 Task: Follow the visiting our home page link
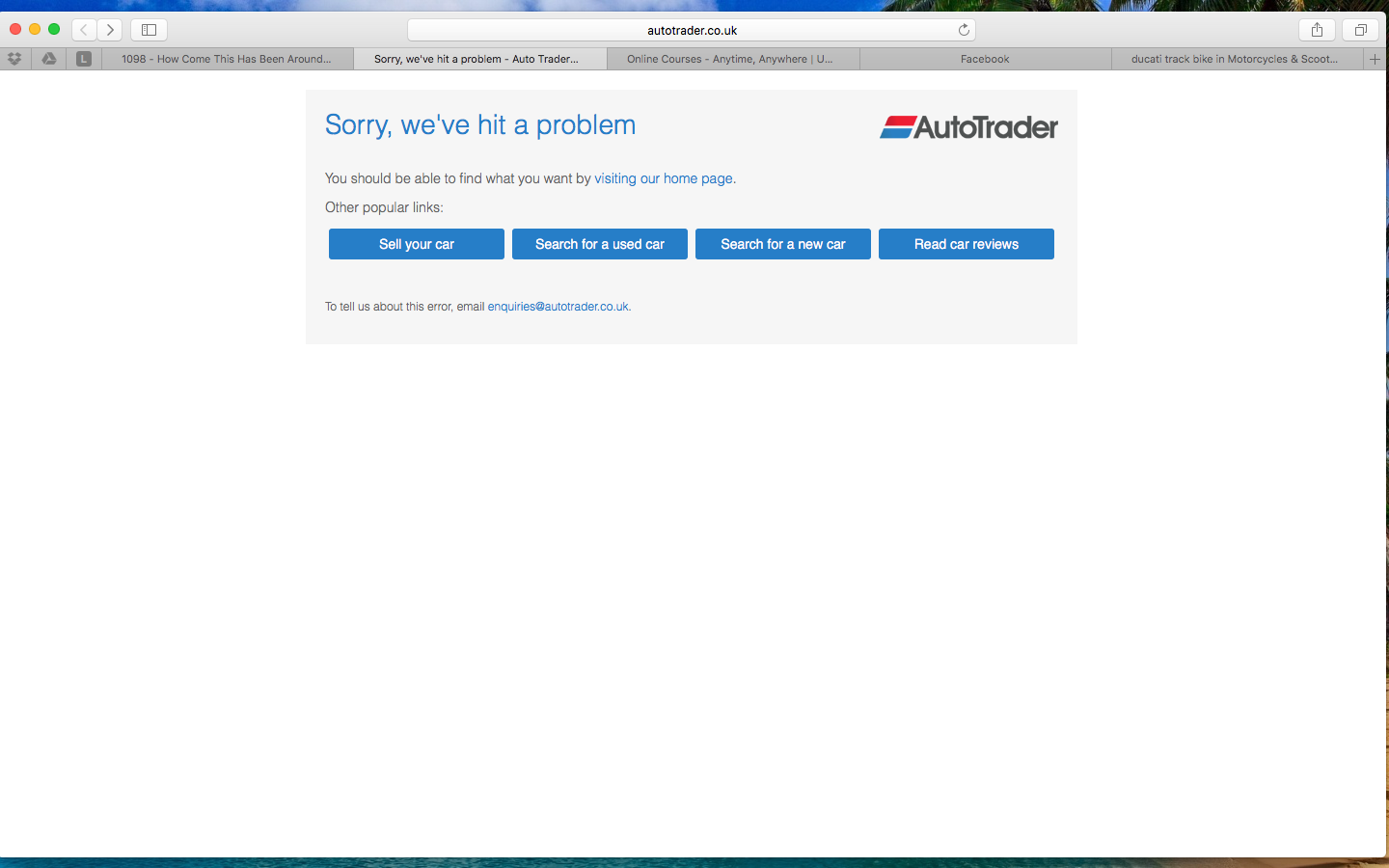pyautogui.click(x=664, y=178)
